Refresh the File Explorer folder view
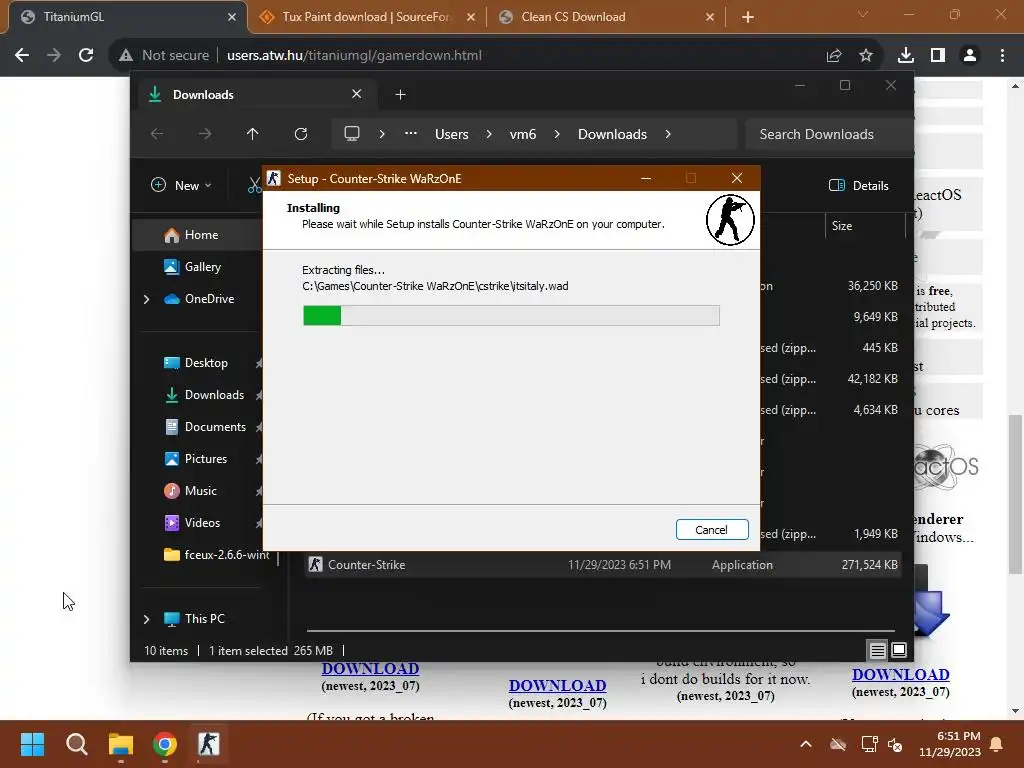Screen dimensions: 1024x768 300,134
